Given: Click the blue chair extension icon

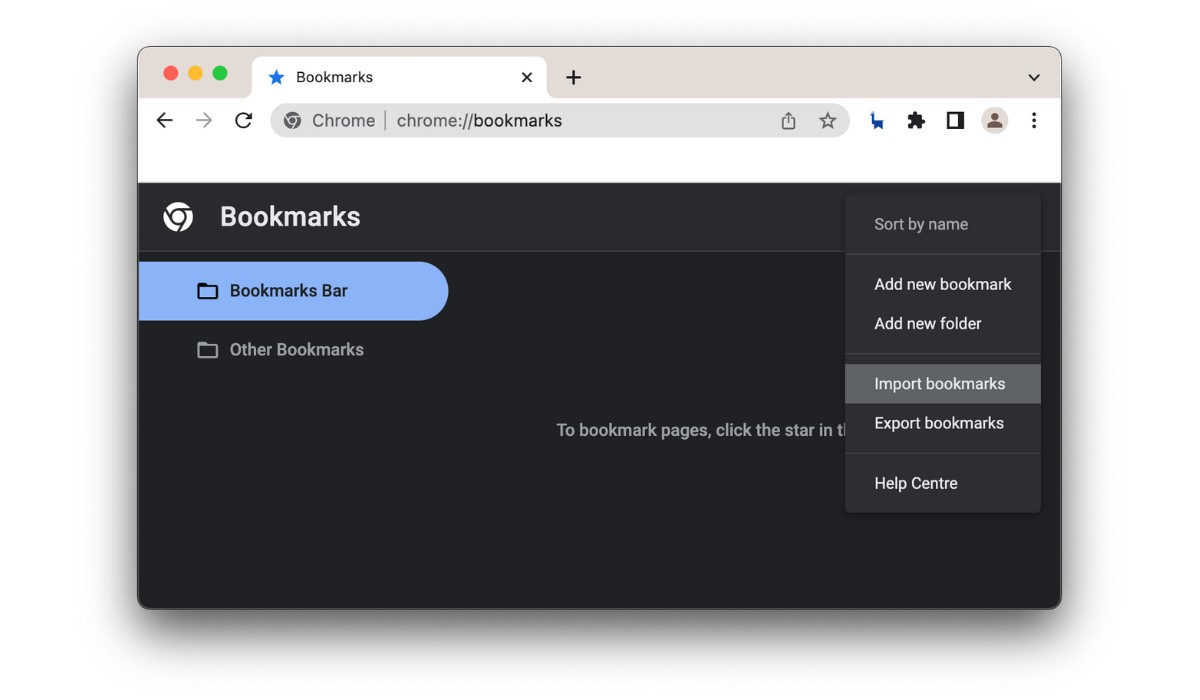Looking at the screenshot, I should [877, 121].
